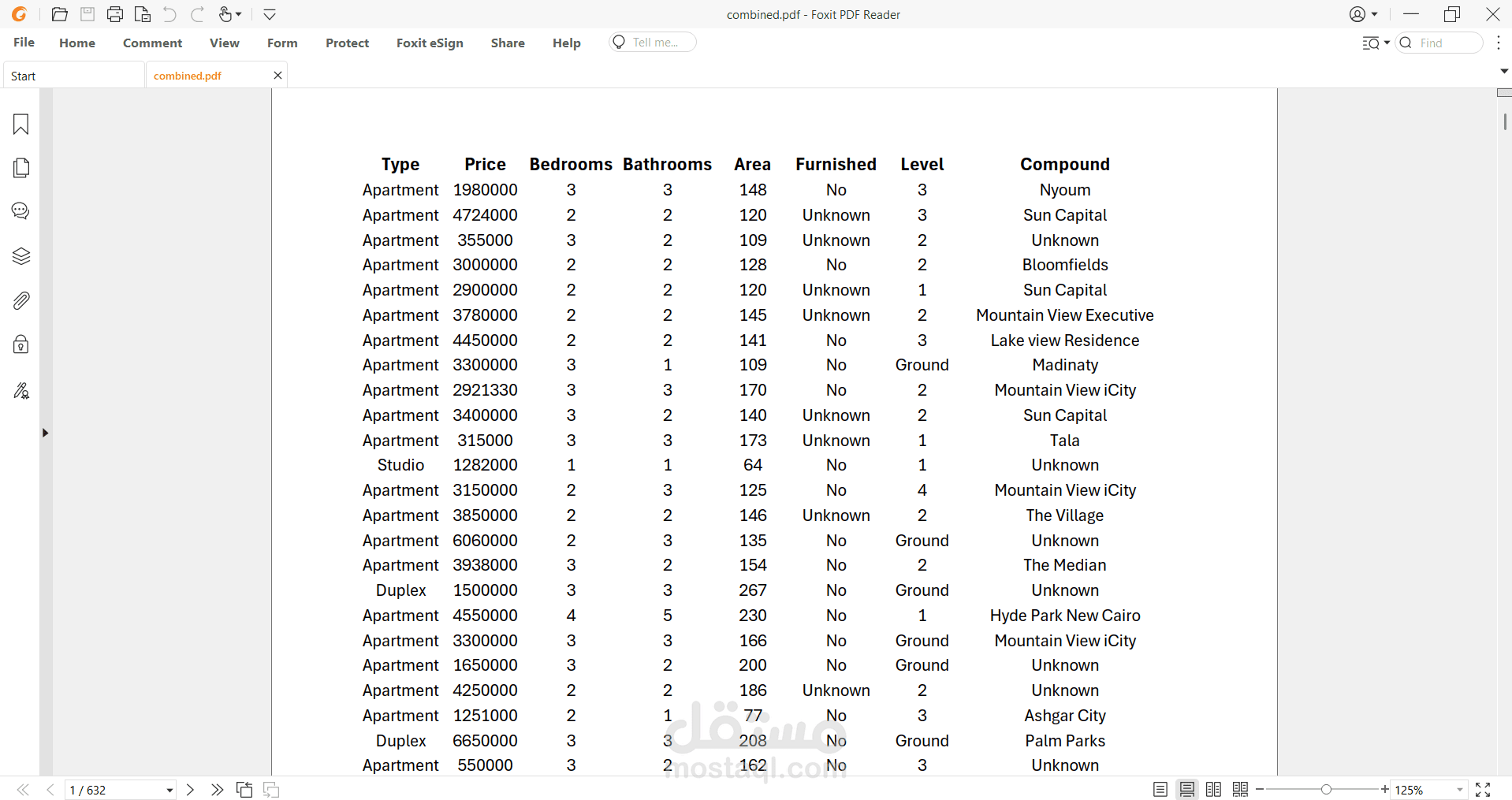Open the Security settings panel

pos(21,344)
